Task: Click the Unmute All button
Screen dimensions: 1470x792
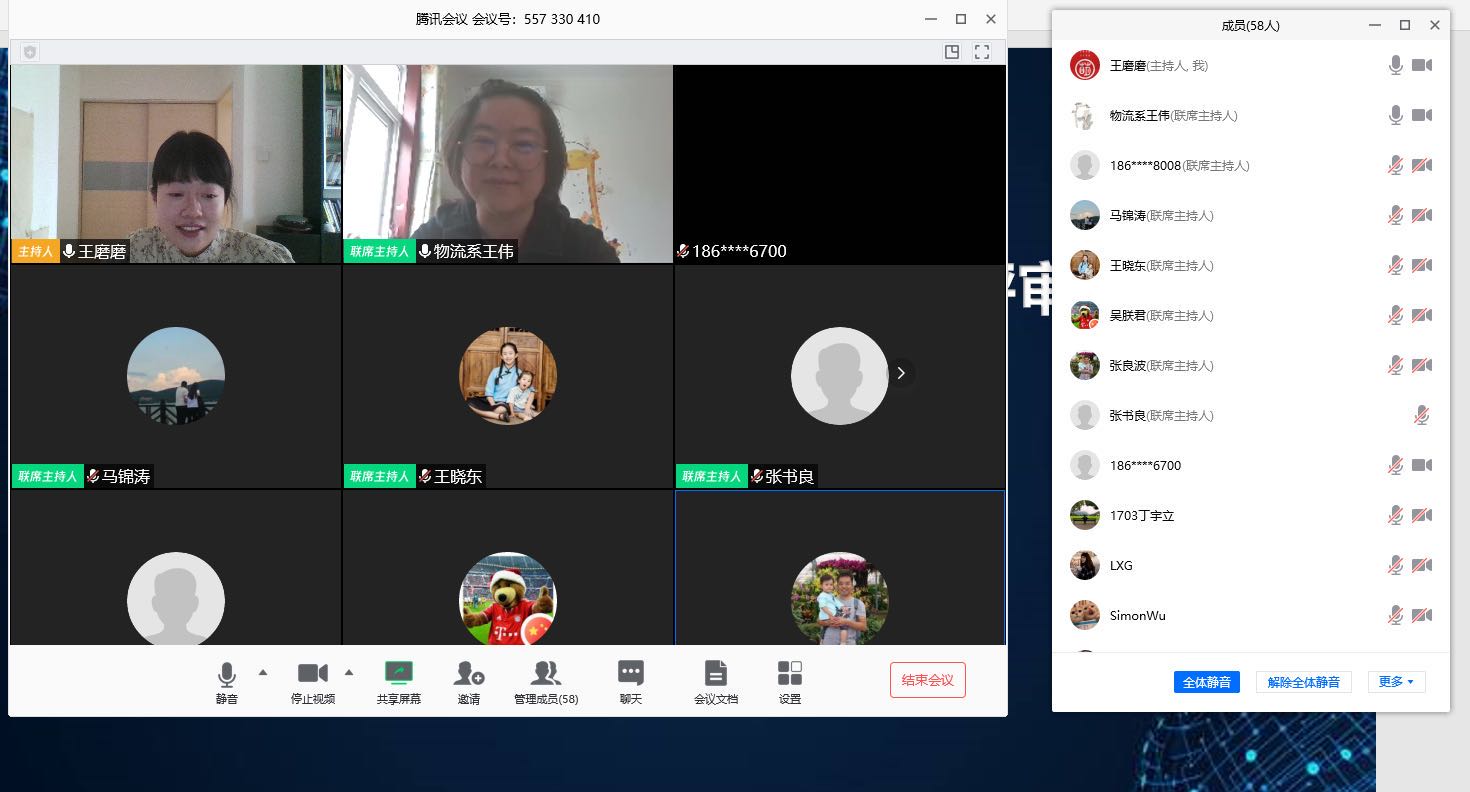Action: click(x=1304, y=682)
